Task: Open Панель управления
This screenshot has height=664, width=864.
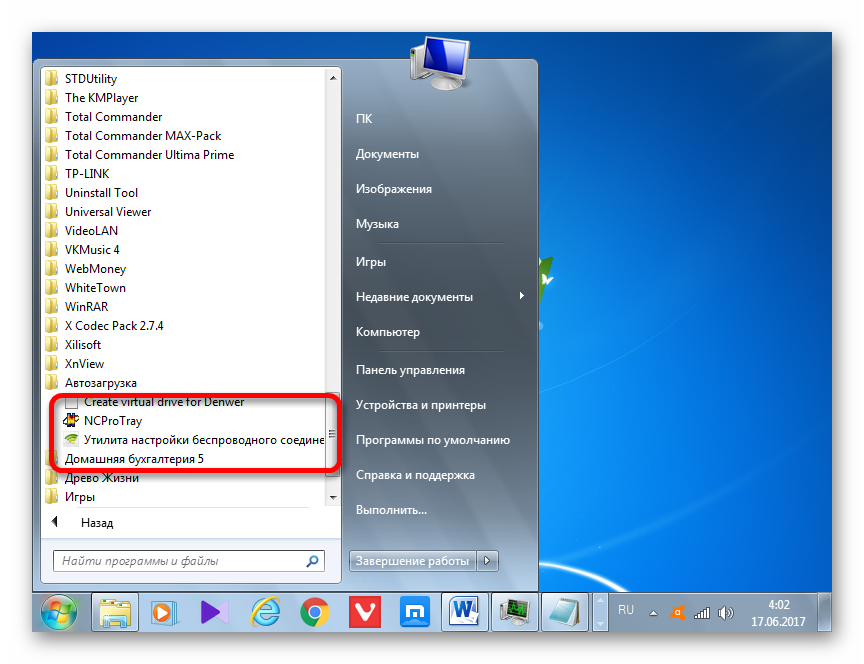Action: point(410,370)
